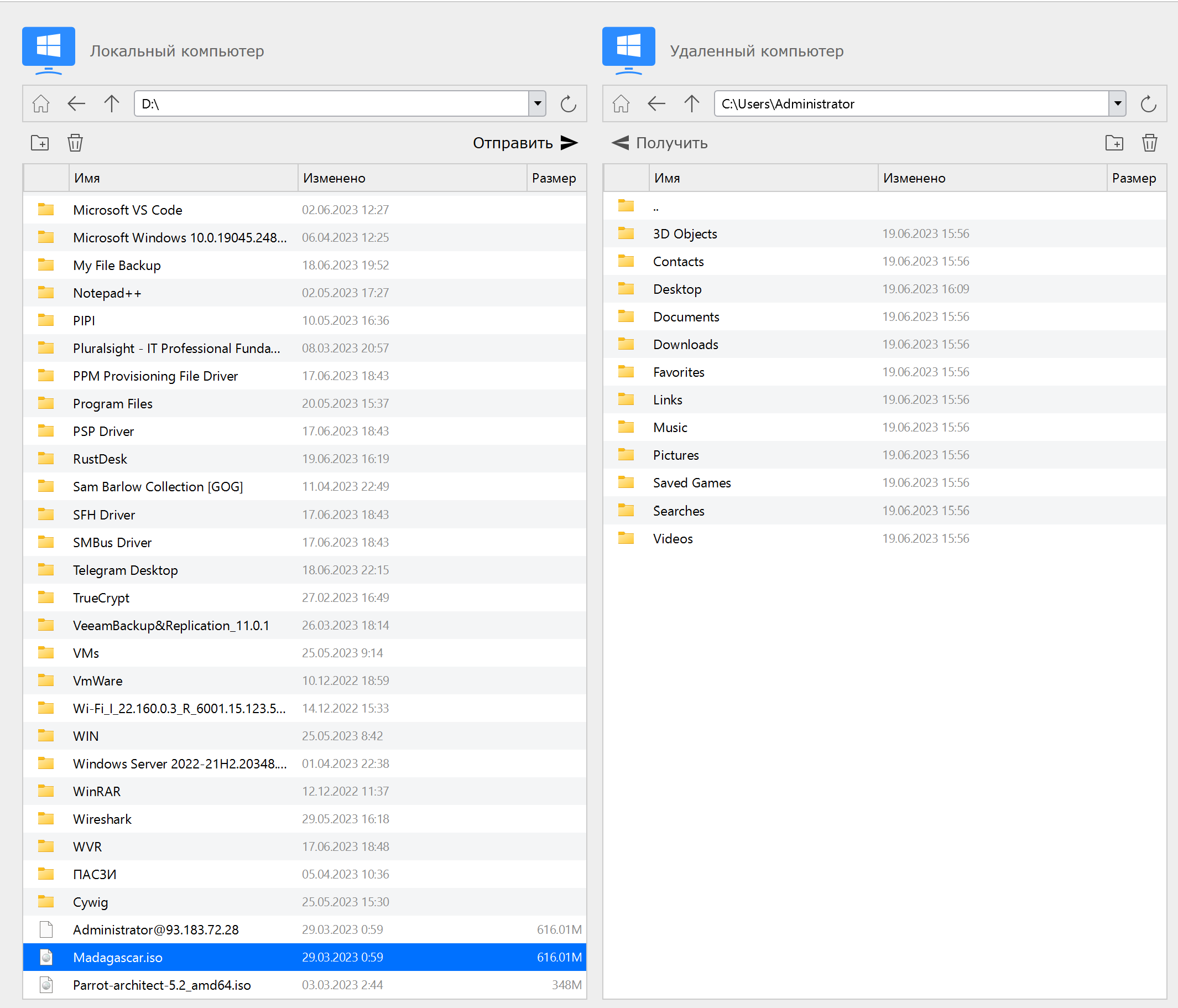Click folder icon next to Downloads
1178x1008 pixels.
(626, 344)
